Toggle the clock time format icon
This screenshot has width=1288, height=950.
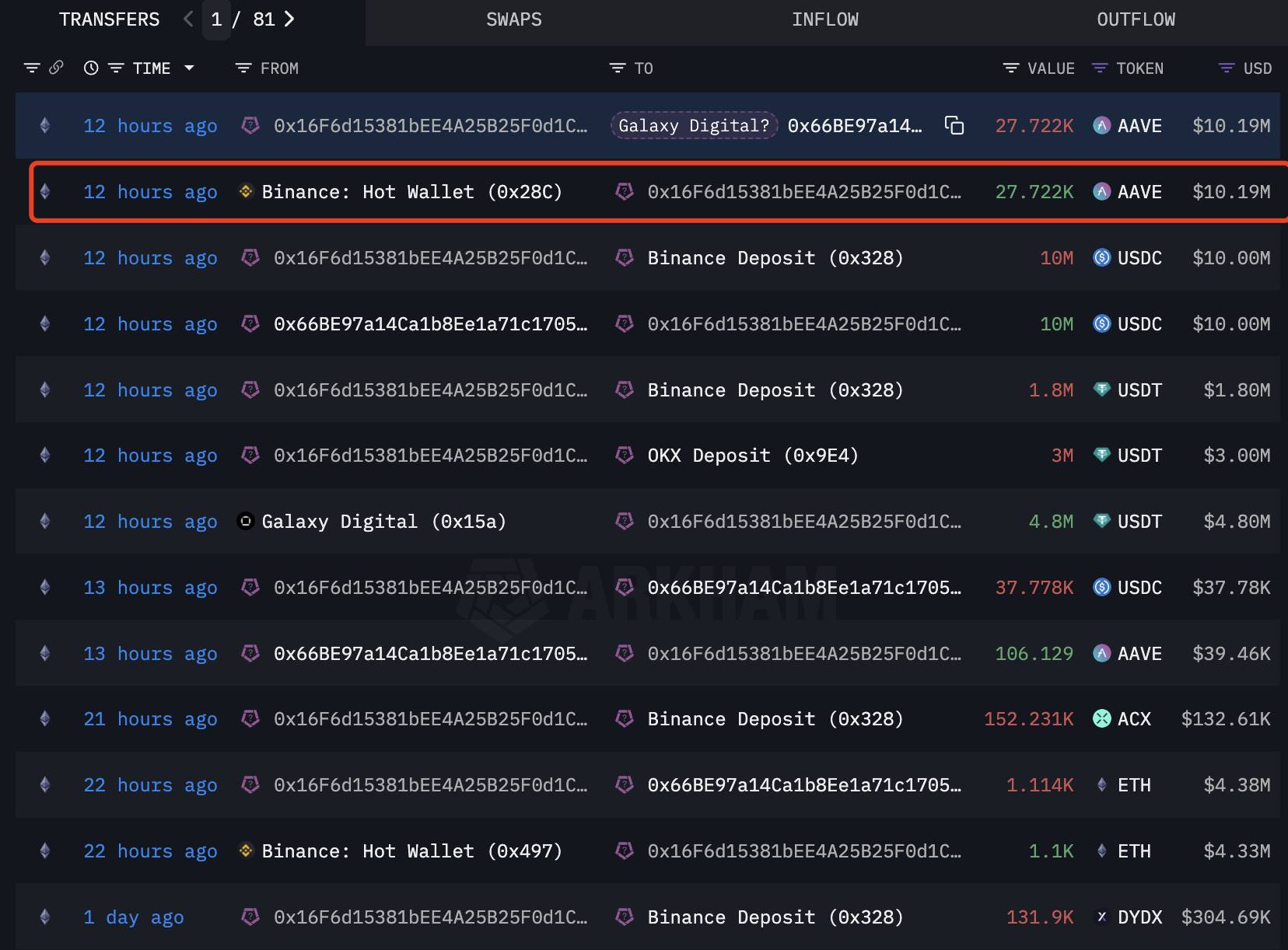point(91,68)
